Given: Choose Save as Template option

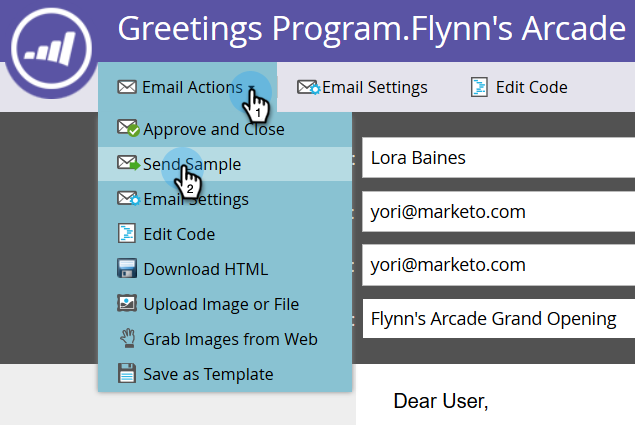Looking at the screenshot, I should tap(225, 374).
